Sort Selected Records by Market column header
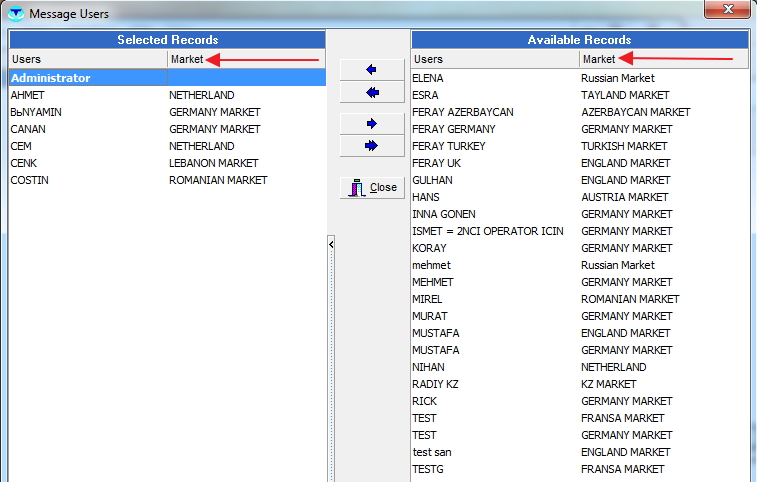757x482 pixels. click(x=246, y=59)
